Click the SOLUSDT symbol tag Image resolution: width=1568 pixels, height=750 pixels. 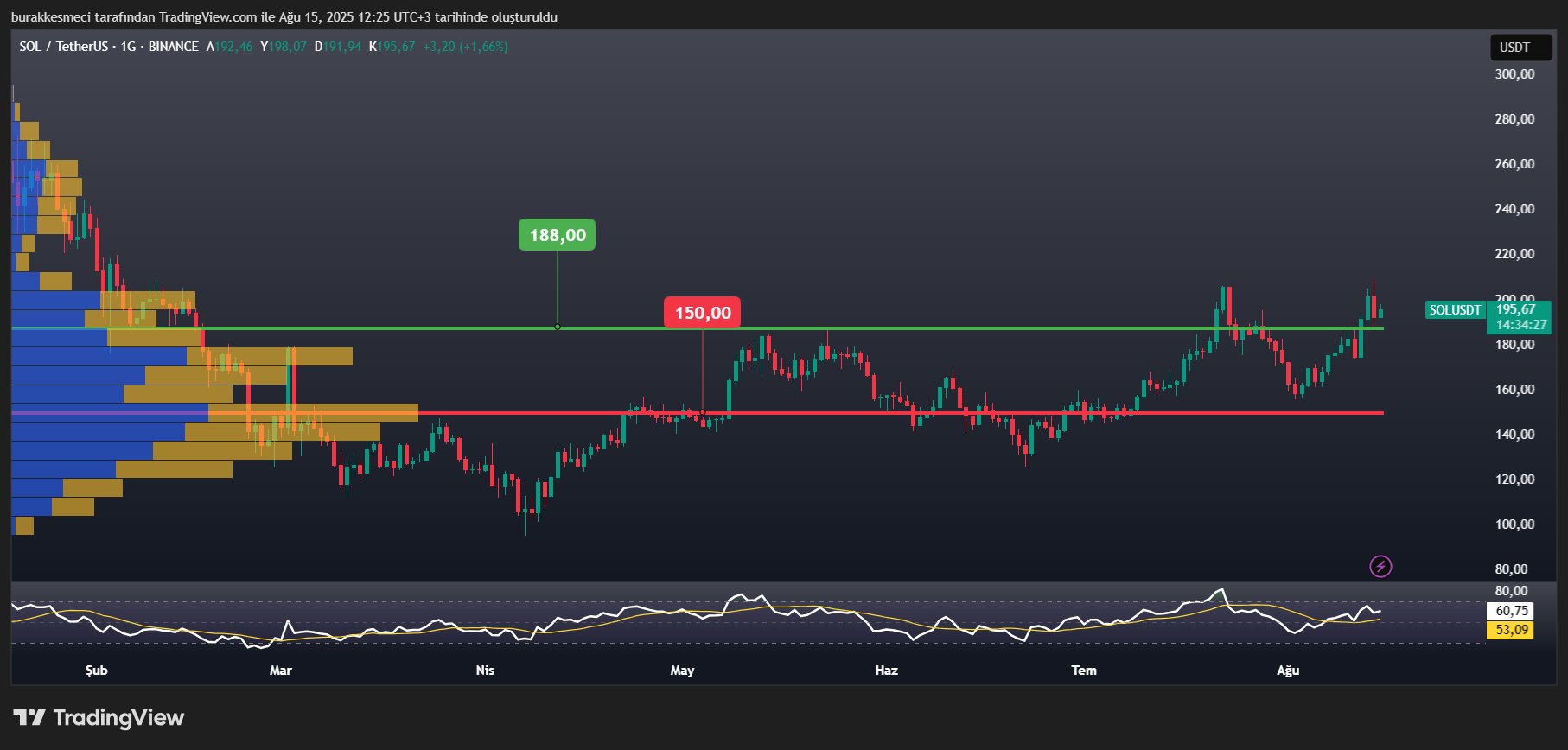click(1455, 309)
